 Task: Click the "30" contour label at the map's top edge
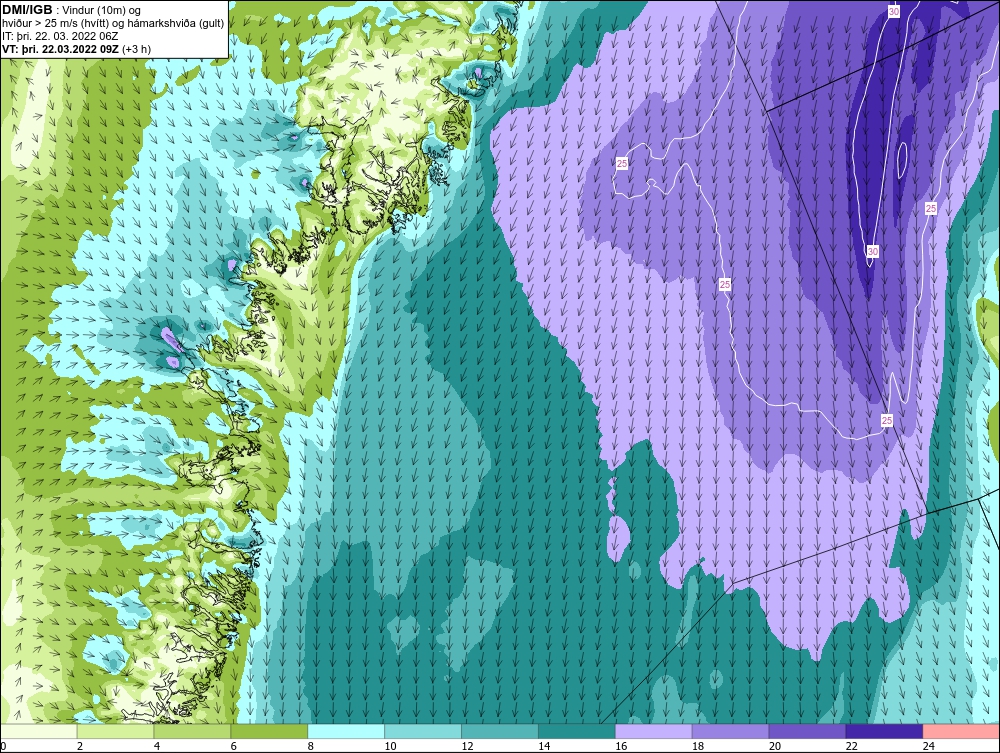[893, 11]
